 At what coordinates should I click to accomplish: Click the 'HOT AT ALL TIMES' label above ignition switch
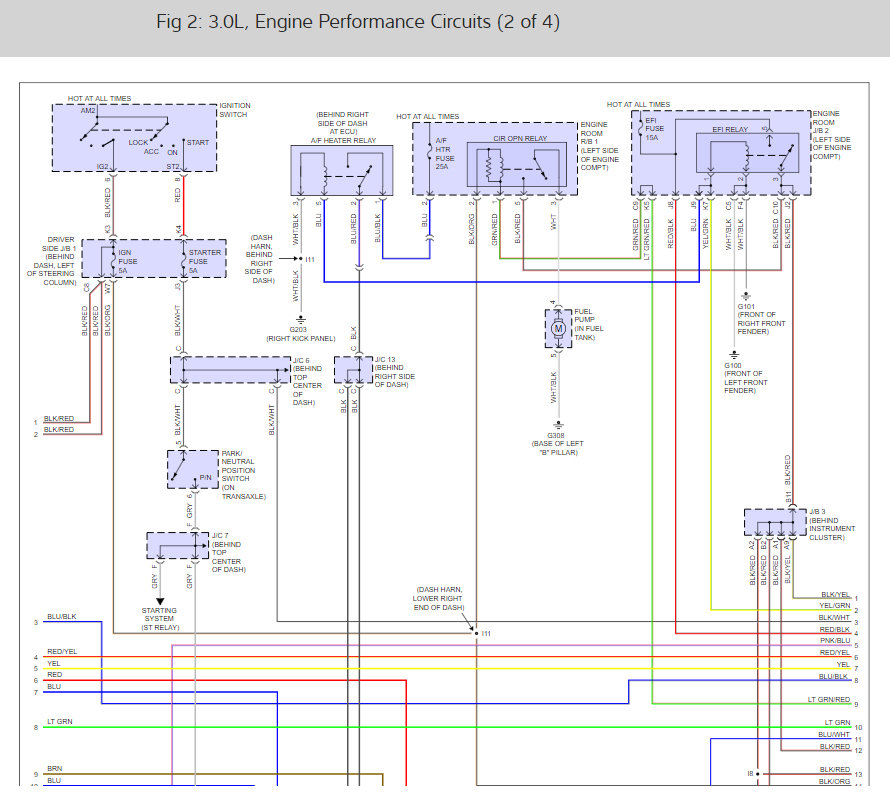[99, 98]
